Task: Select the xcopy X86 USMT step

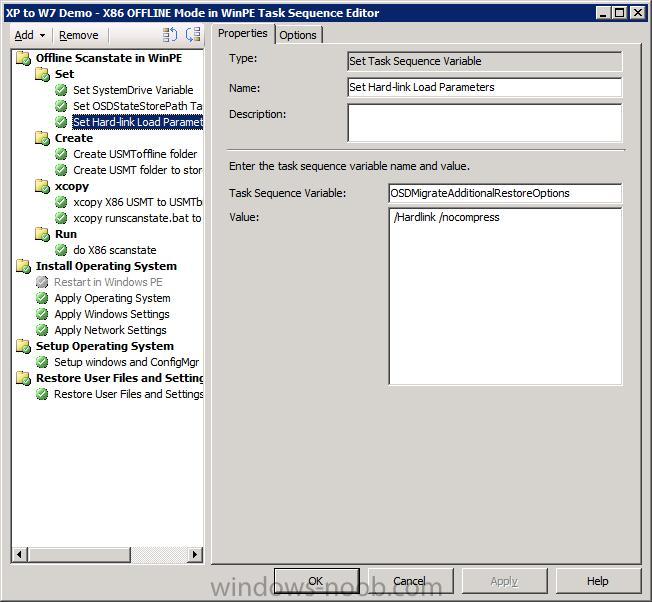Action: pos(137,202)
